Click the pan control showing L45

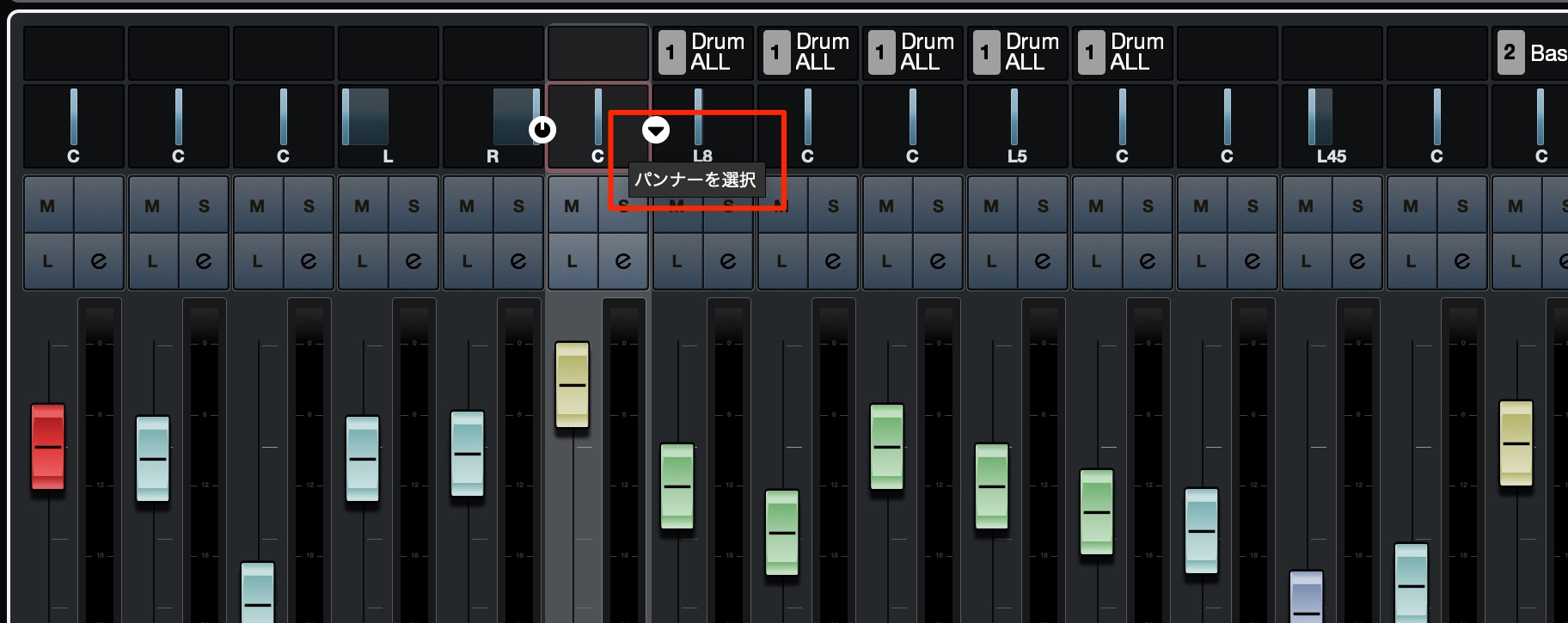(x=1332, y=125)
